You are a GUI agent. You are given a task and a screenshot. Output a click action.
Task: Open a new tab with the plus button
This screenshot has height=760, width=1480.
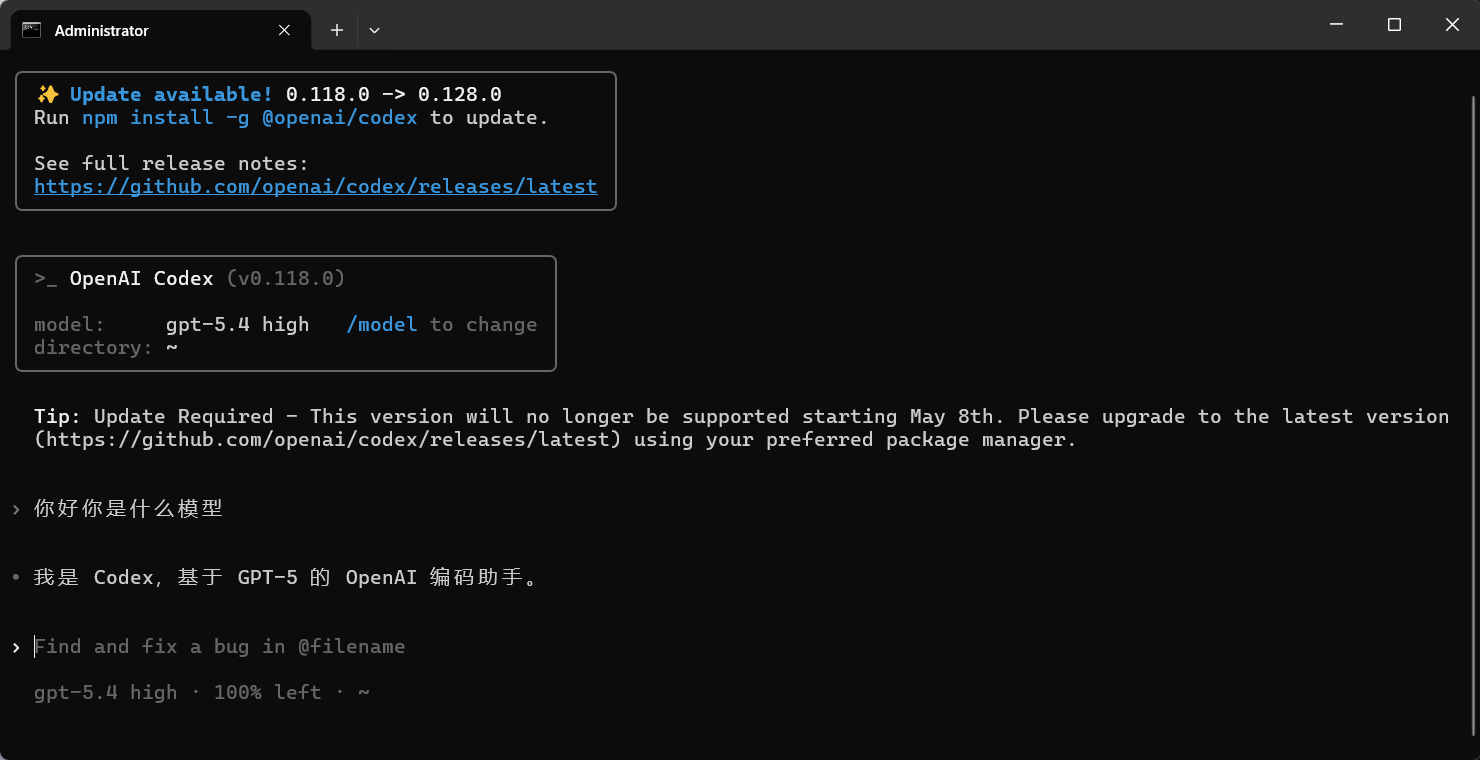click(337, 30)
